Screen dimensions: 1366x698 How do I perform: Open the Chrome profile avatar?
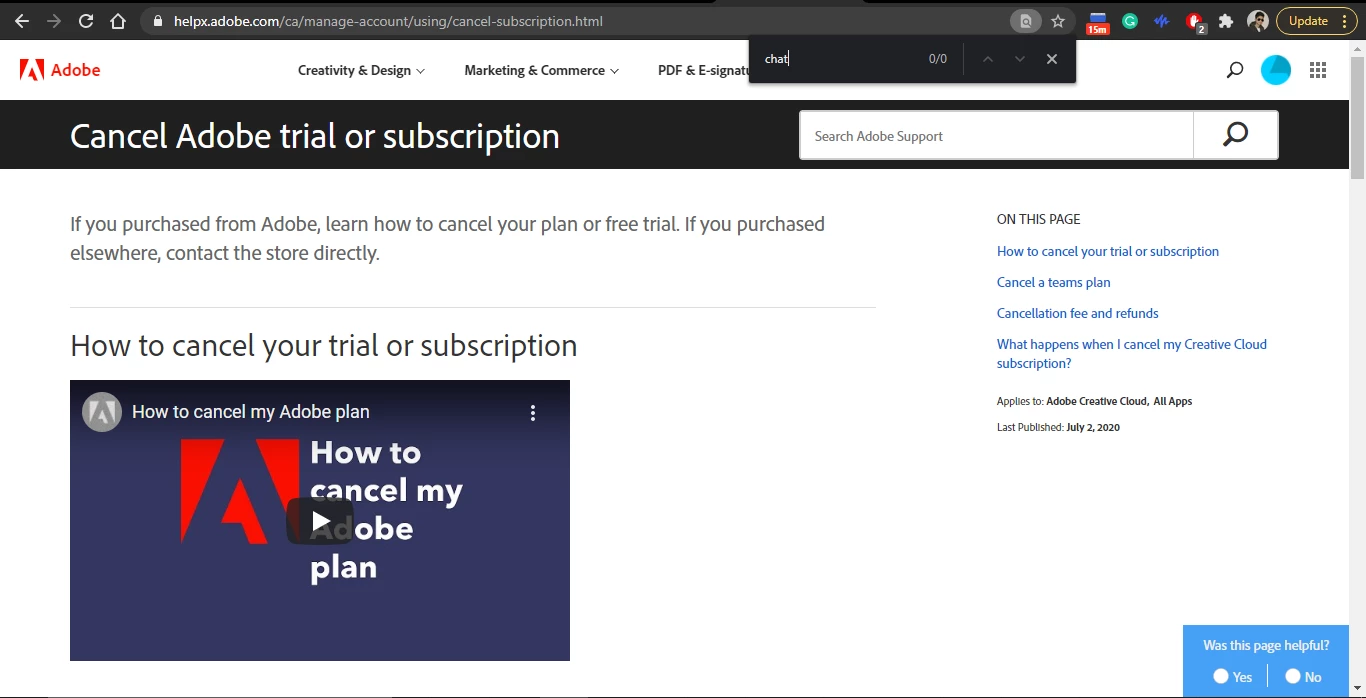[x=1258, y=21]
